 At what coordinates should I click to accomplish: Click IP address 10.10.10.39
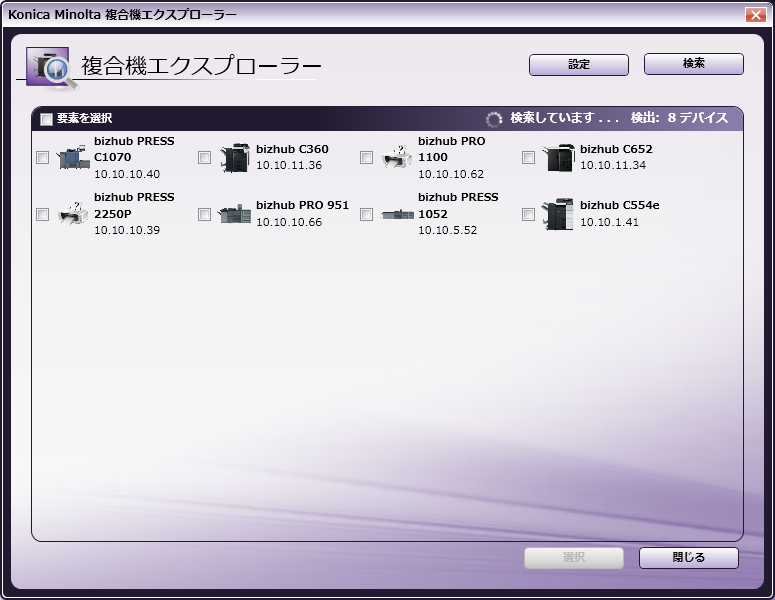(127, 230)
